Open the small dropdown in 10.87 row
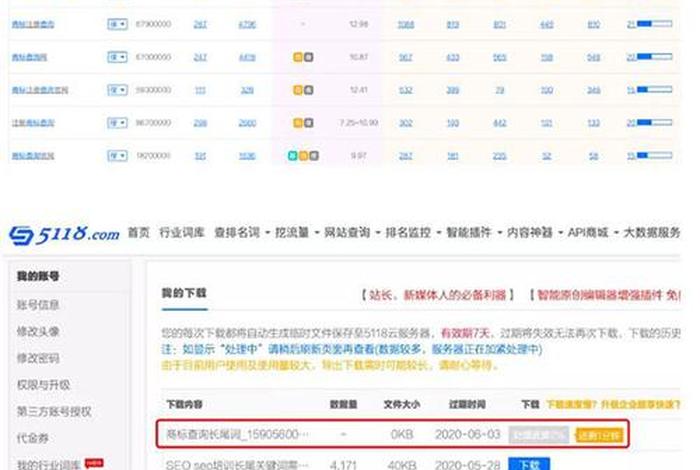The image size is (700, 470). tap(117, 57)
